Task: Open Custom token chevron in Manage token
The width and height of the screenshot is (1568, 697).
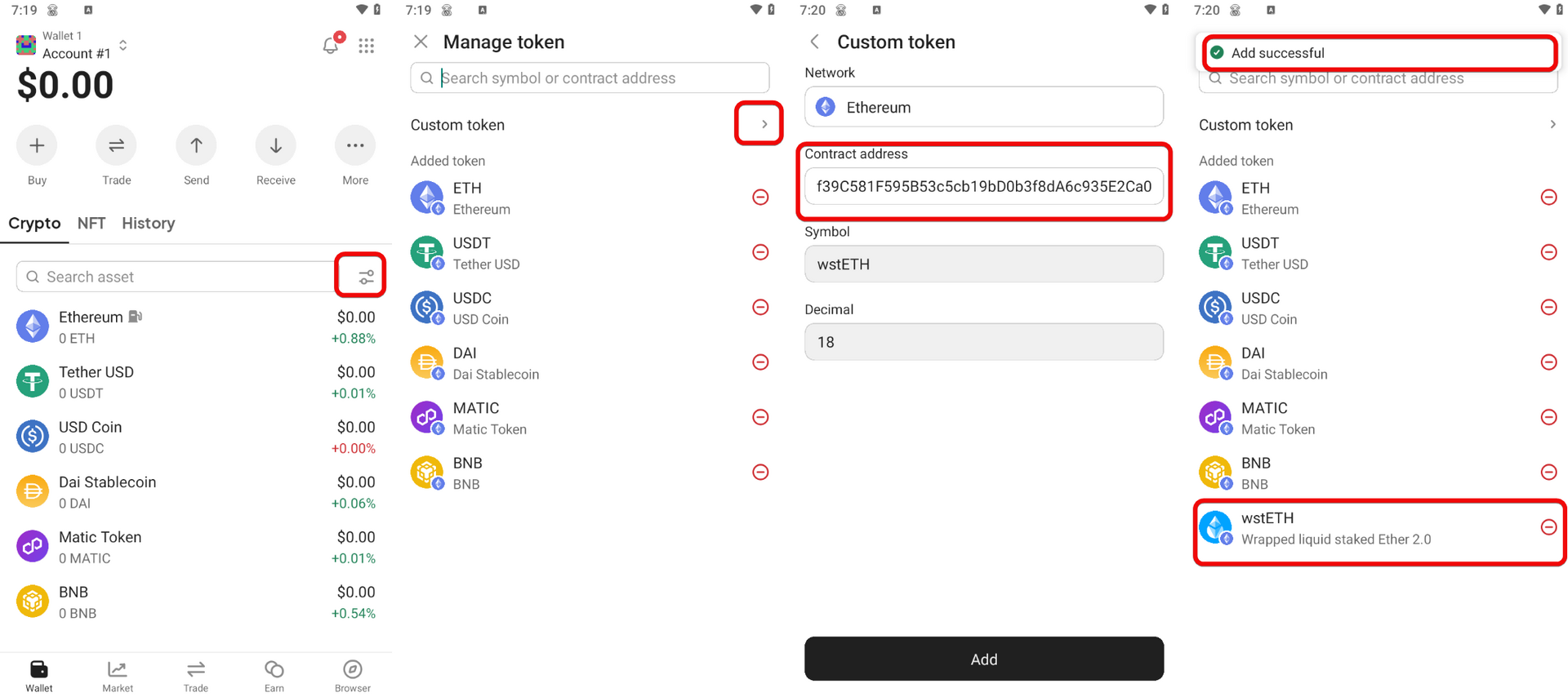Action: coord(764,124)
